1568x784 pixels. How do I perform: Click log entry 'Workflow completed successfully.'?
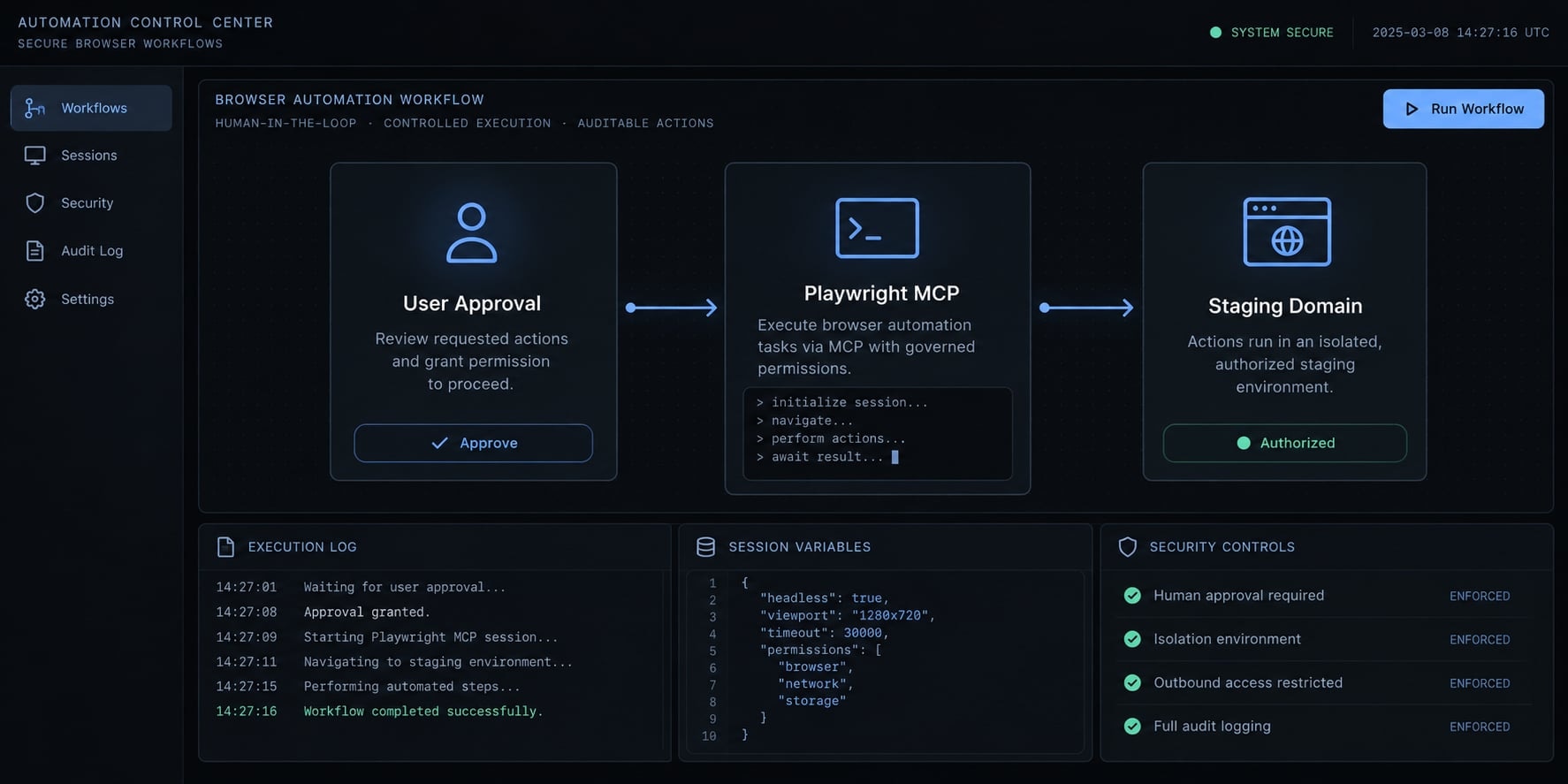(423, 711)
